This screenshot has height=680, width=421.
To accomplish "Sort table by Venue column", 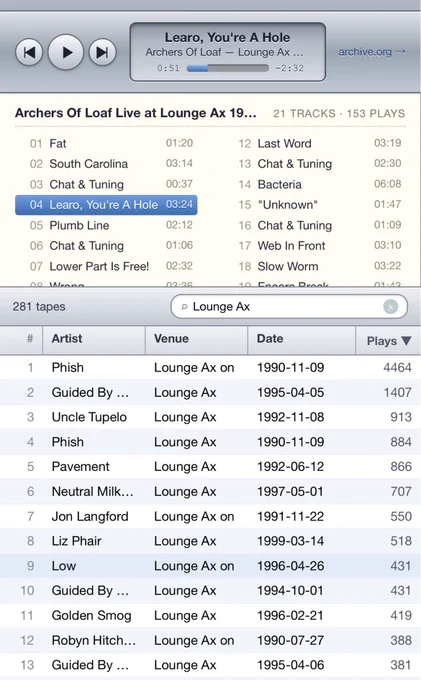I will [196, 339].
